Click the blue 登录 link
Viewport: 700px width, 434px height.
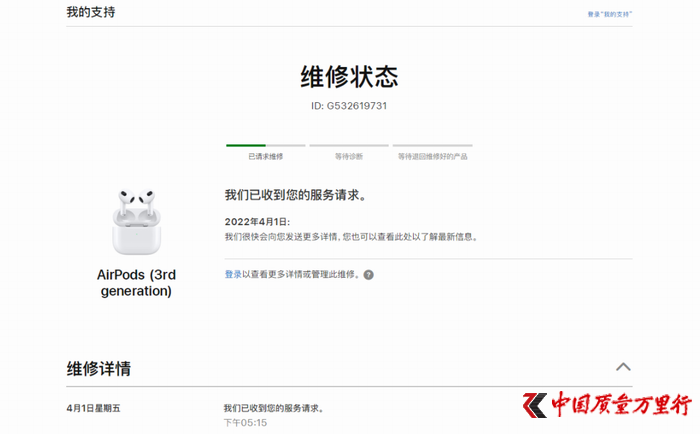(x=233, y=275)
